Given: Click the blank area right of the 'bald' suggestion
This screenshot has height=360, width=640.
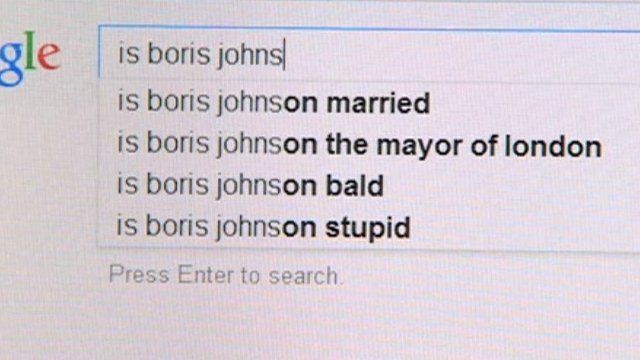Looking at the screenshot, I should tap(510, 186).
